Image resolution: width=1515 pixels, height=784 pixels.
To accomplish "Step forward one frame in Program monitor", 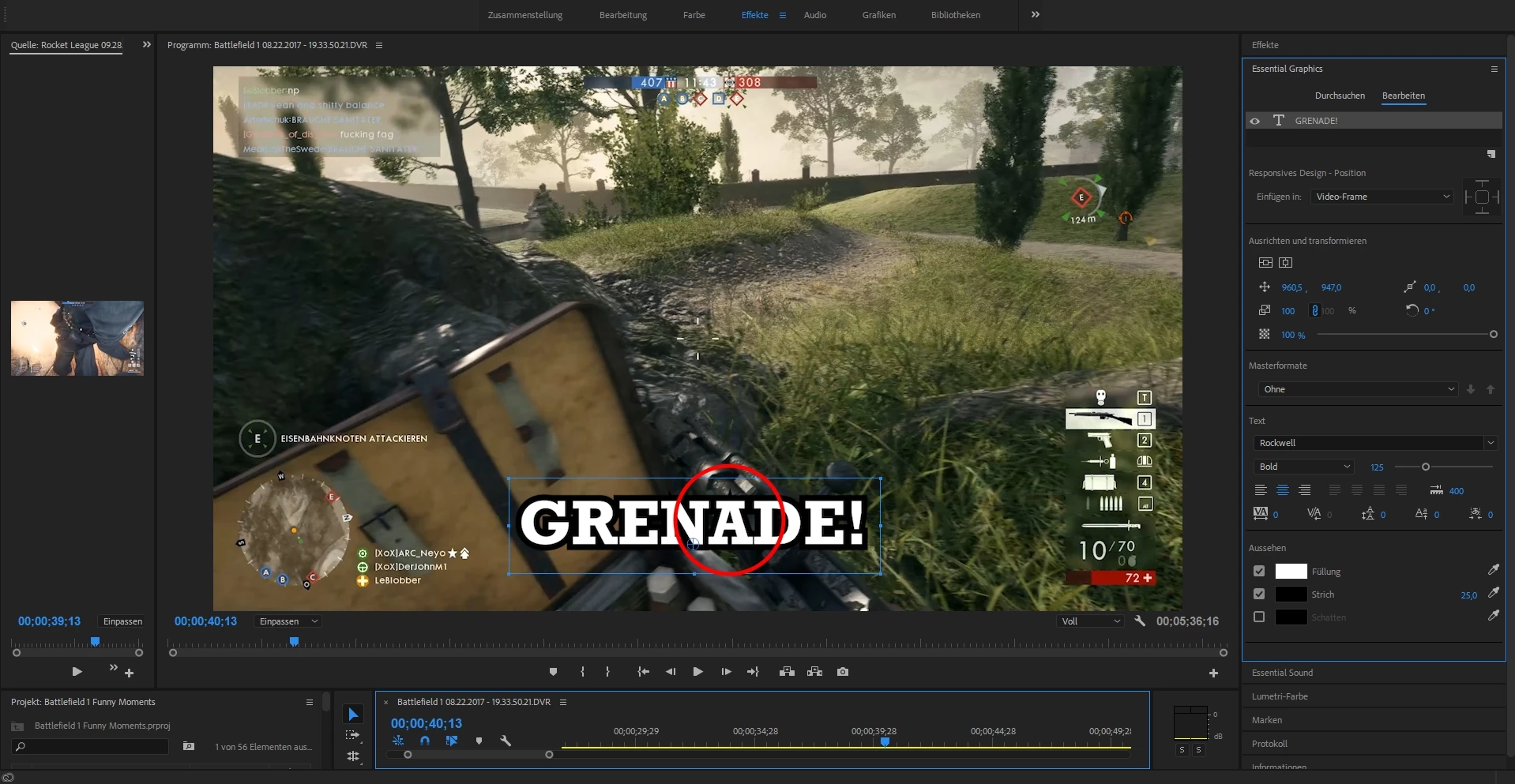I will coord(726,672).
